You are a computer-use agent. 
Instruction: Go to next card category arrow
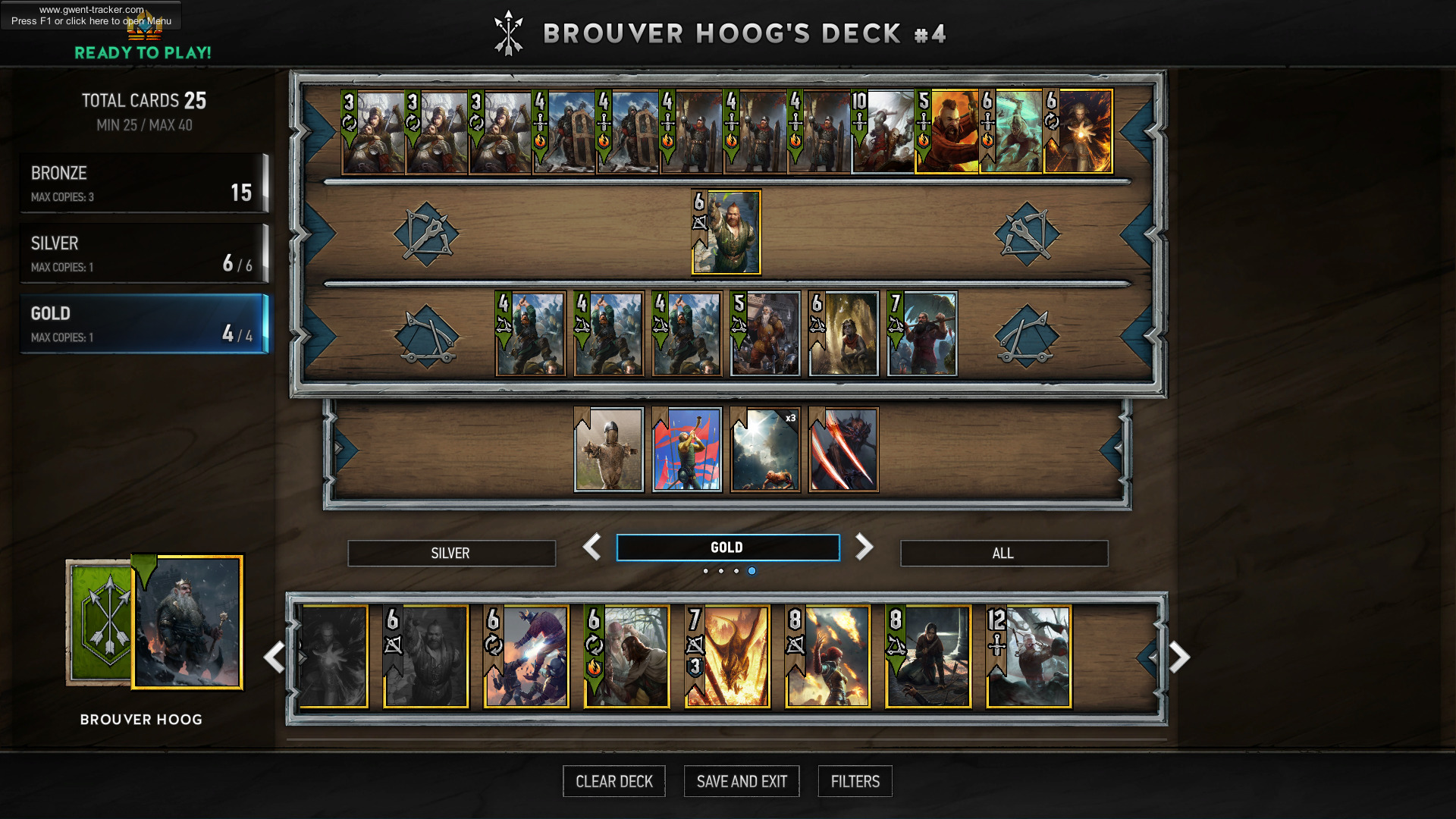[864, 547]
